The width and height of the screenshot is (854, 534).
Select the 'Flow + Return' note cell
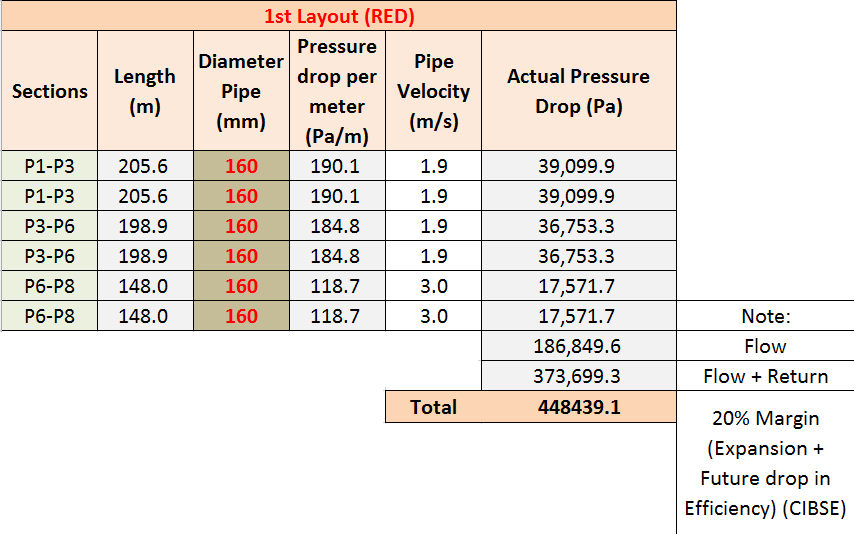765,376
